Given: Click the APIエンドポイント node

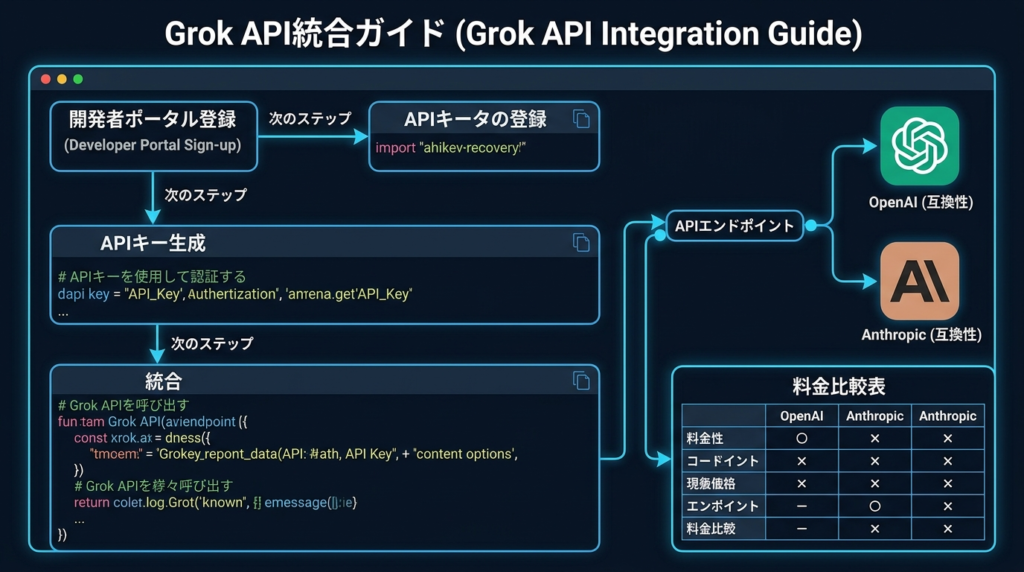Looking at the screenshot, I should click(735, 226).
